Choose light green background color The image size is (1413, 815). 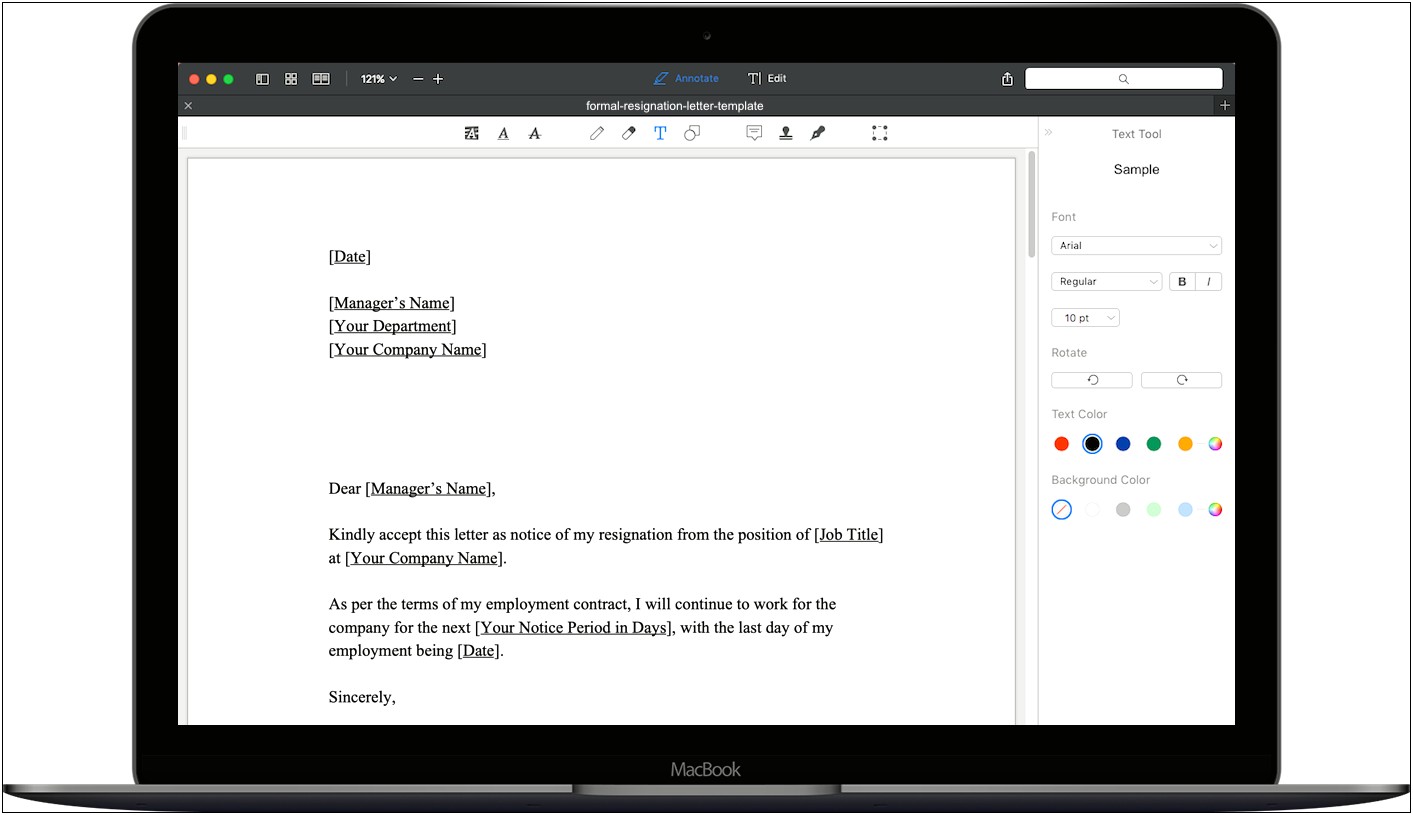(x=1154, y=510)
